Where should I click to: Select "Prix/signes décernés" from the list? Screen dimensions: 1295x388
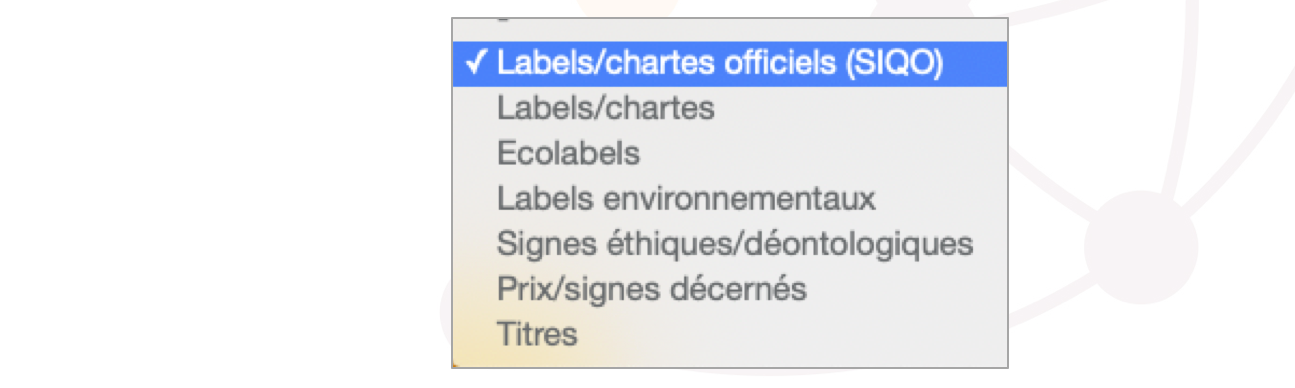pyautogui.click(x=730, y=288)
